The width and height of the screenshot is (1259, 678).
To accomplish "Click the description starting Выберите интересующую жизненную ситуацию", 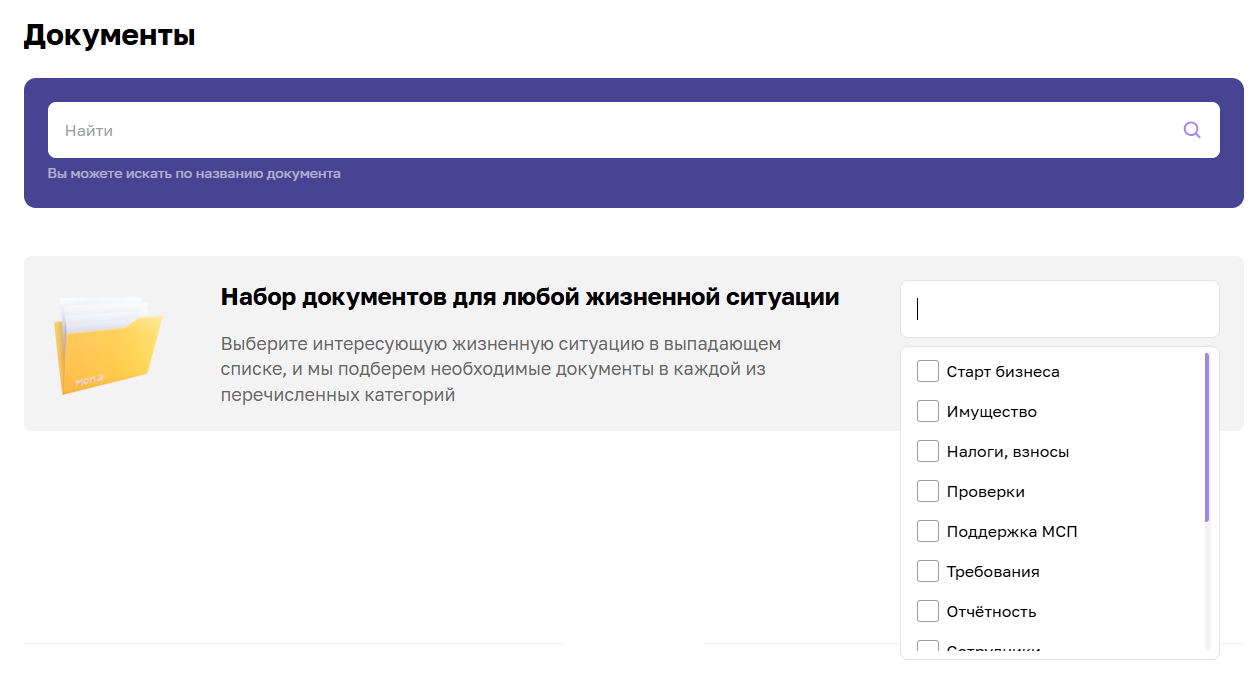I will (501, 369).
